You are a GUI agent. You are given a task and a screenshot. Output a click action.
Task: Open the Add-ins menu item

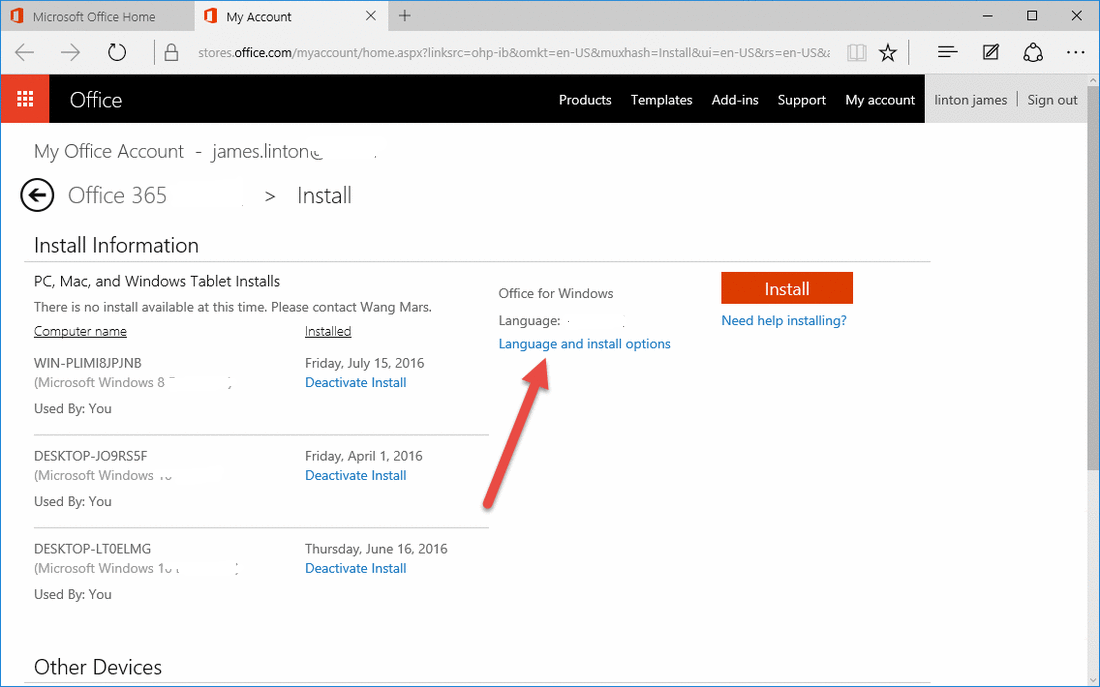pyautogui.click(x=735, y=100)
